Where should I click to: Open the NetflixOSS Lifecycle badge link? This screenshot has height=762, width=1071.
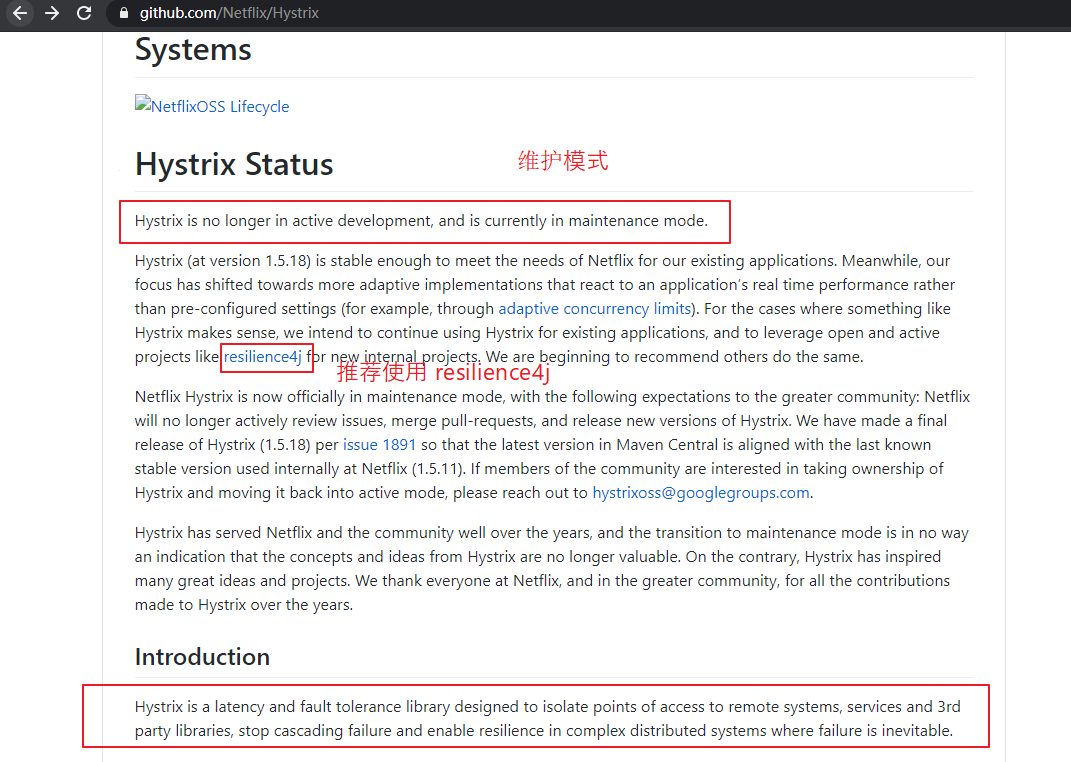(x=212, y=106)
